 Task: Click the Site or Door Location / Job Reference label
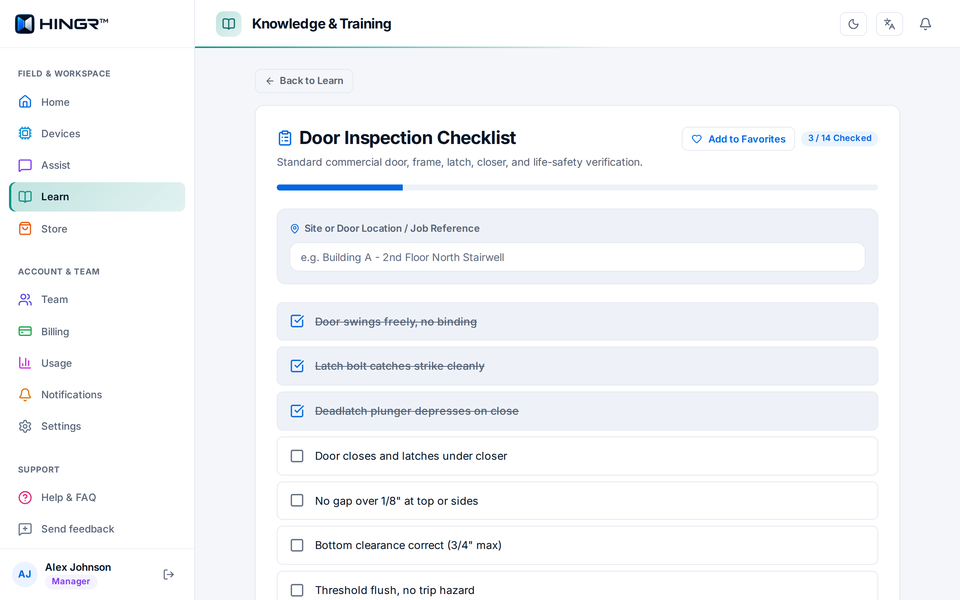[x=392, y=228]
